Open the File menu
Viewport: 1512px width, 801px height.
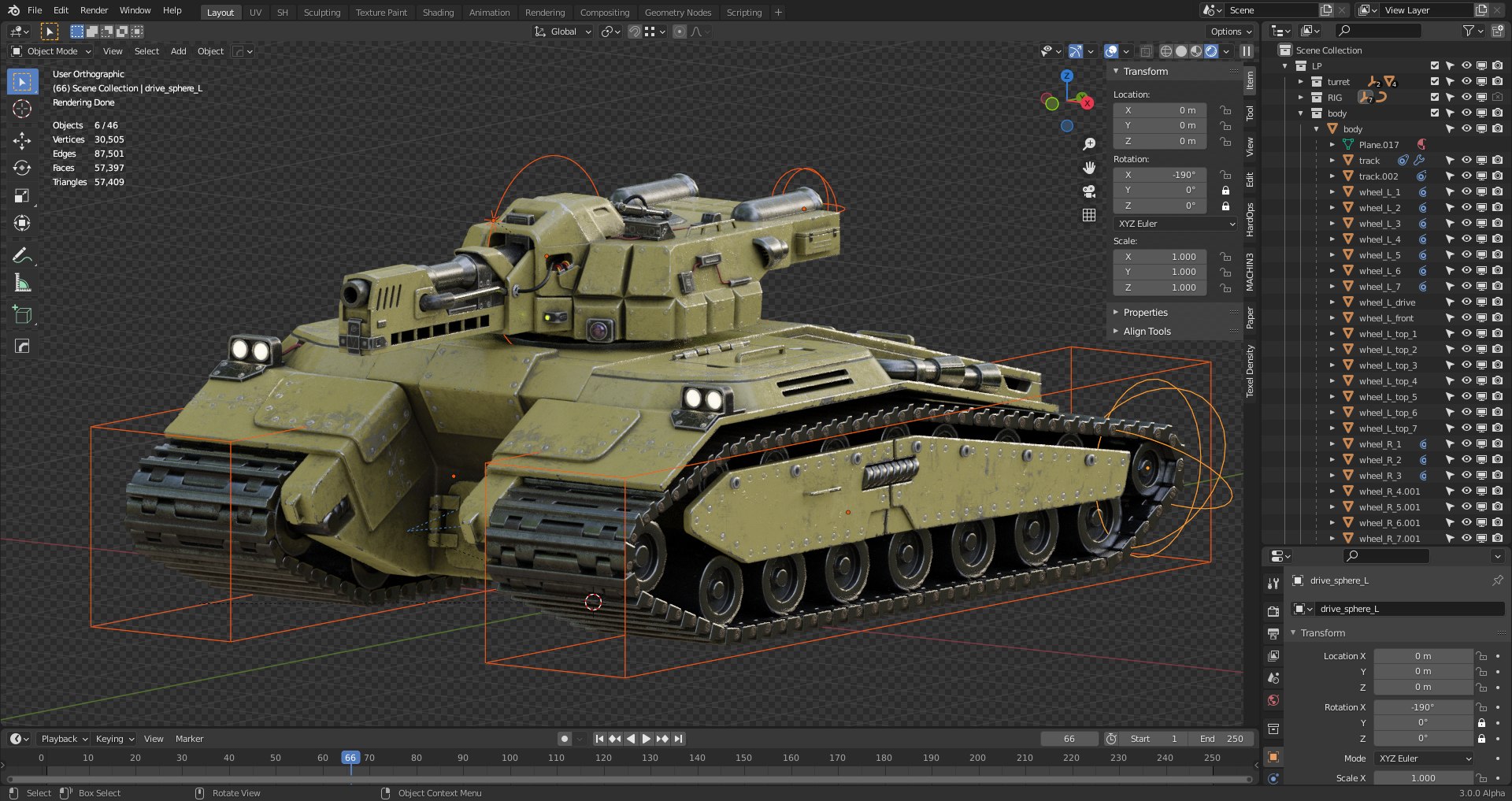point(35,10)
